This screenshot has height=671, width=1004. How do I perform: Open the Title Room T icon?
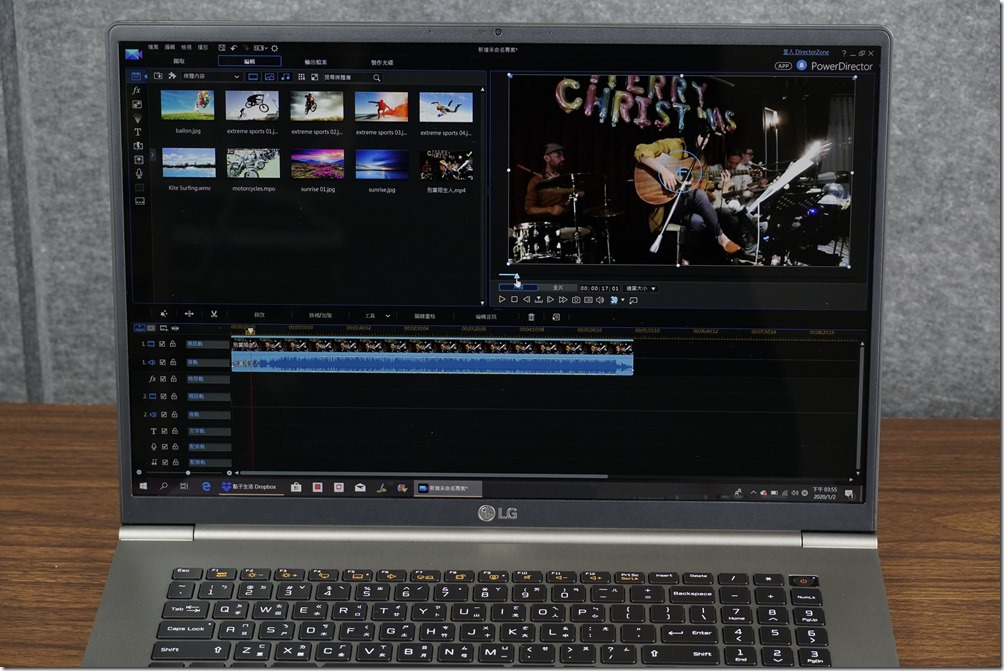point(138,132)
